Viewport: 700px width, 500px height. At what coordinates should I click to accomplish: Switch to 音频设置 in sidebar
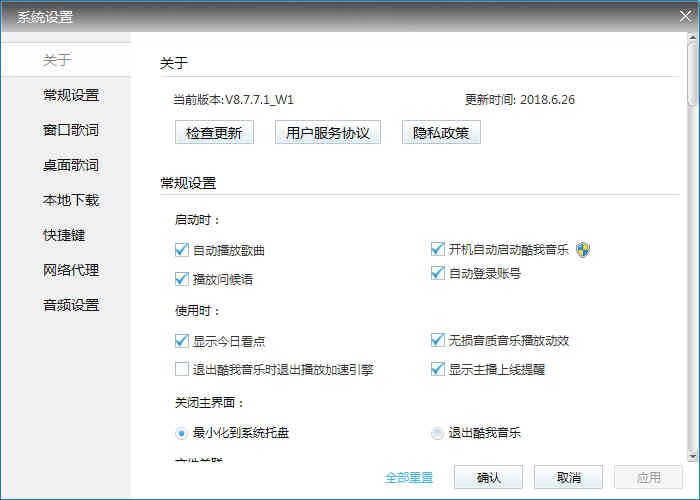point(71,305)
